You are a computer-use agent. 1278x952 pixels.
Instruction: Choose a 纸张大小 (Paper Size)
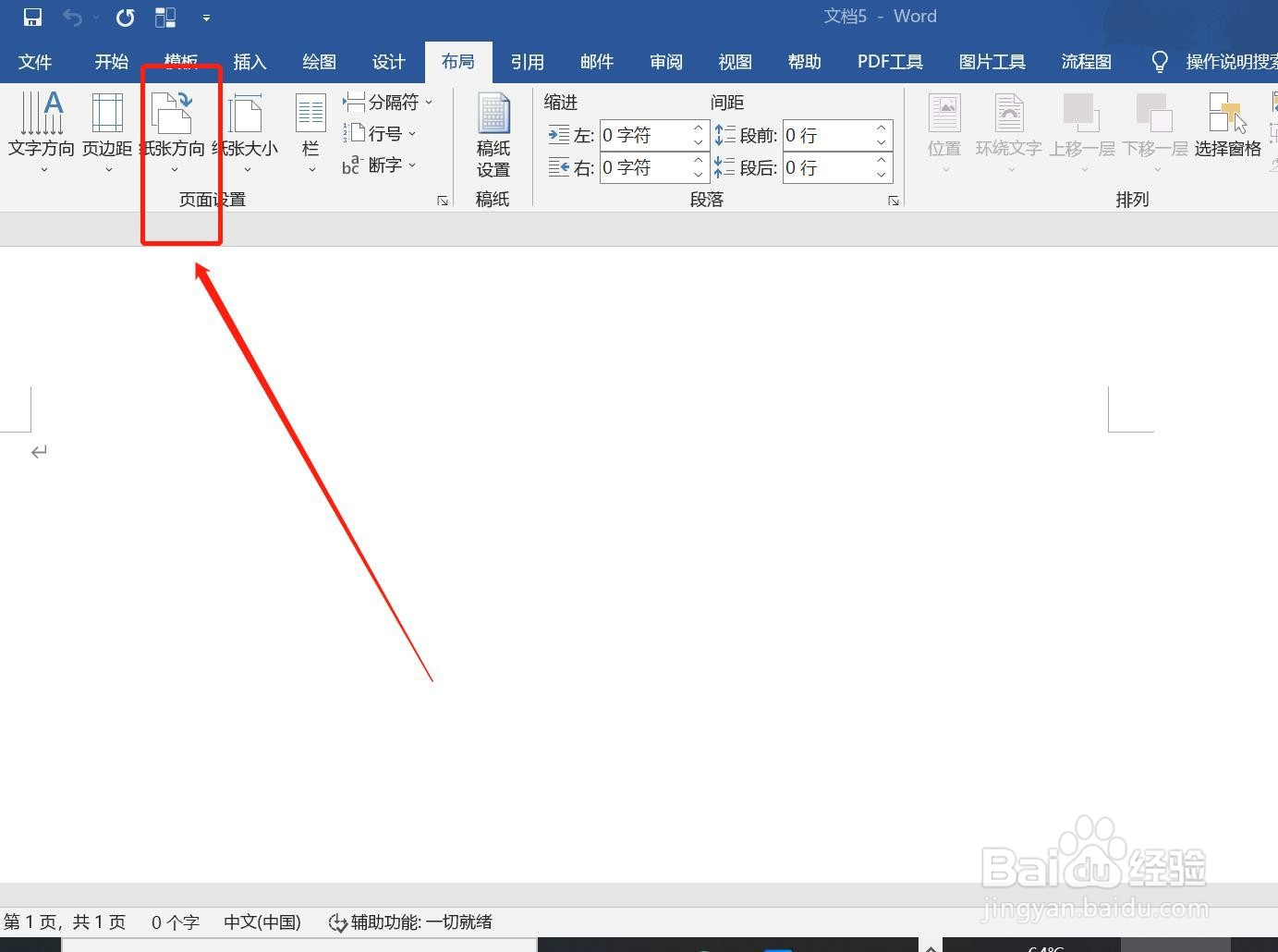coord(247,129)
